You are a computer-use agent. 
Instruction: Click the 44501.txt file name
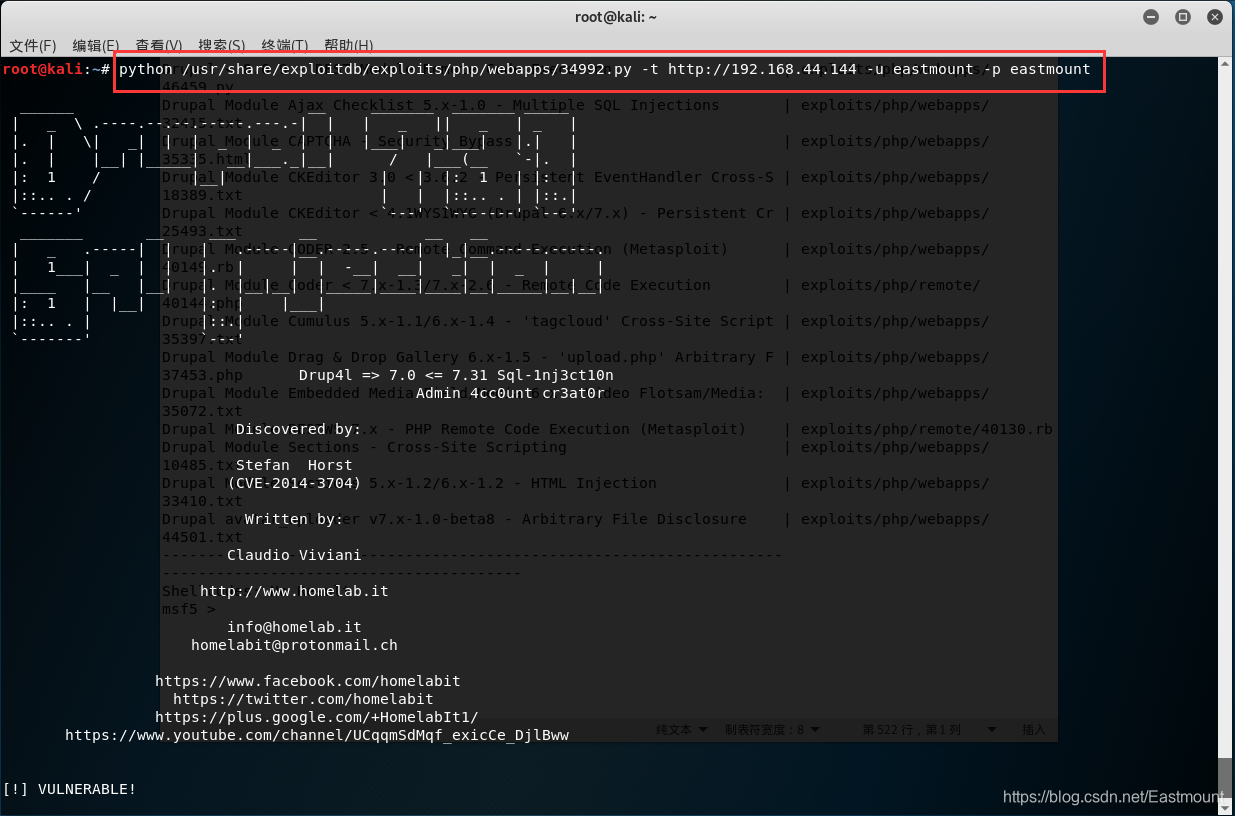tap(202, 537)
